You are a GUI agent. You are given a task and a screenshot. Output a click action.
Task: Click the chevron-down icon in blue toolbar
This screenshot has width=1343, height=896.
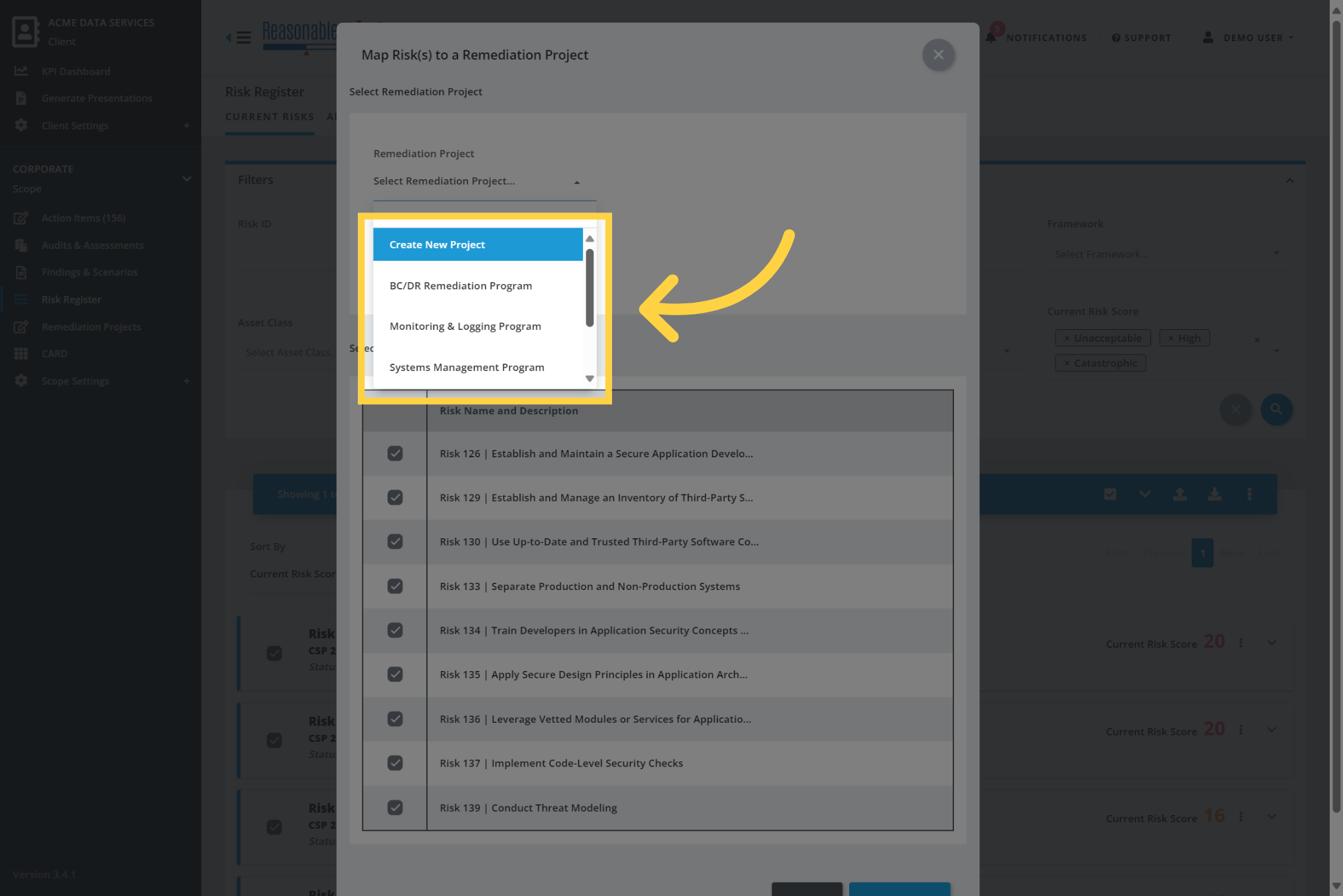coord(1145,494)
